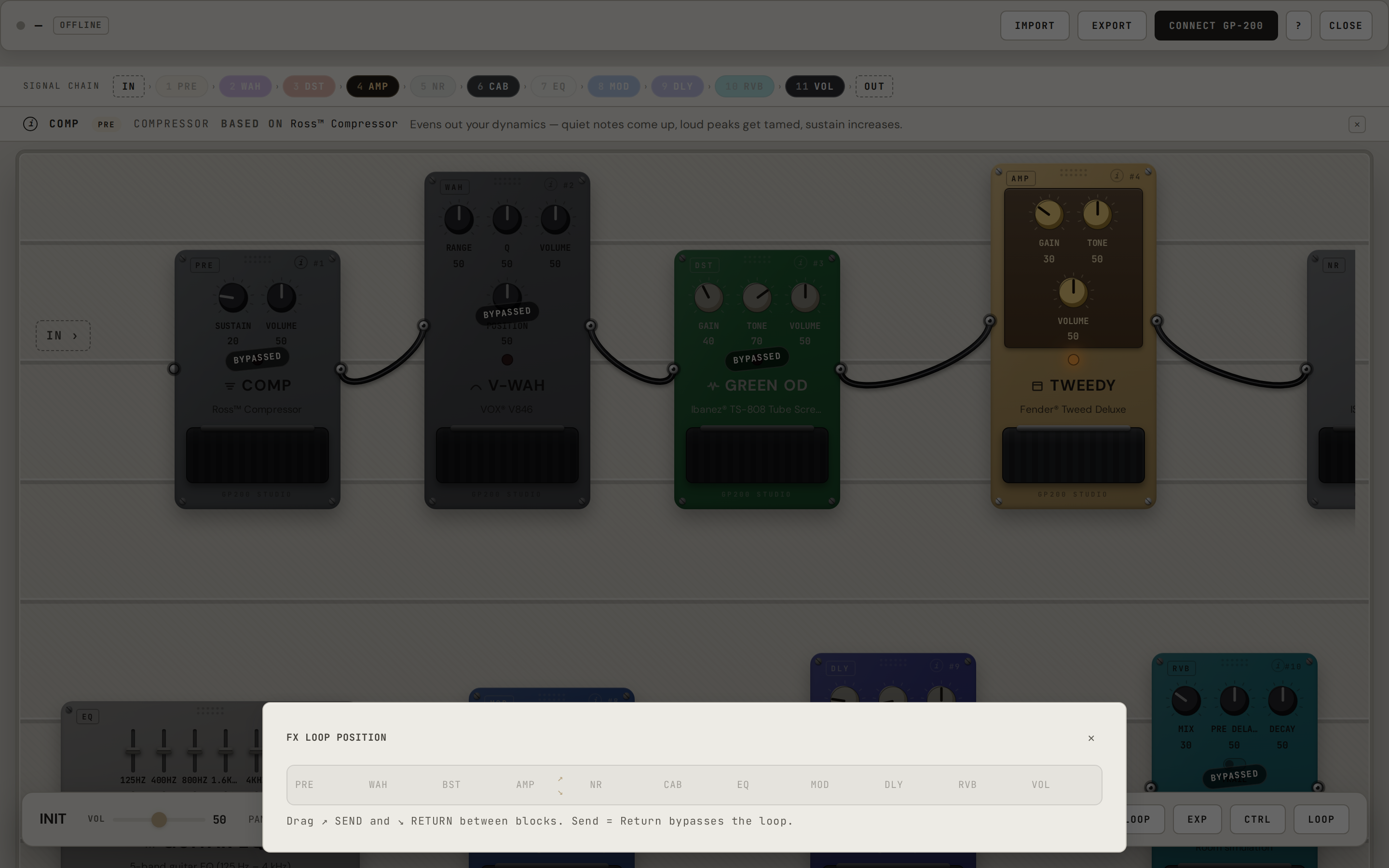Open the WAH type tag on V-WAH pedal
The height and width of the screenshot is (868, 1389).
pos(454,187)
